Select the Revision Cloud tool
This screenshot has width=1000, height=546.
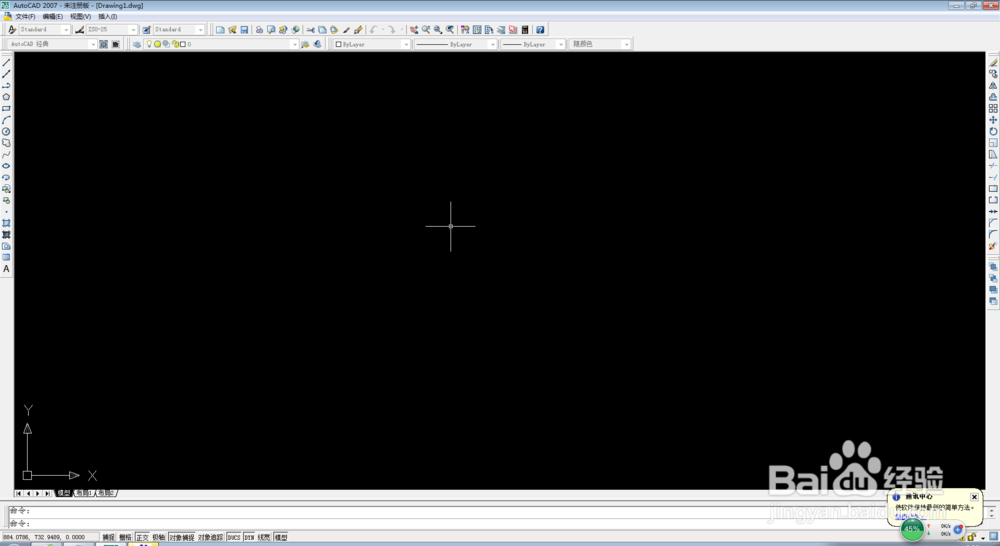point(6,143)
